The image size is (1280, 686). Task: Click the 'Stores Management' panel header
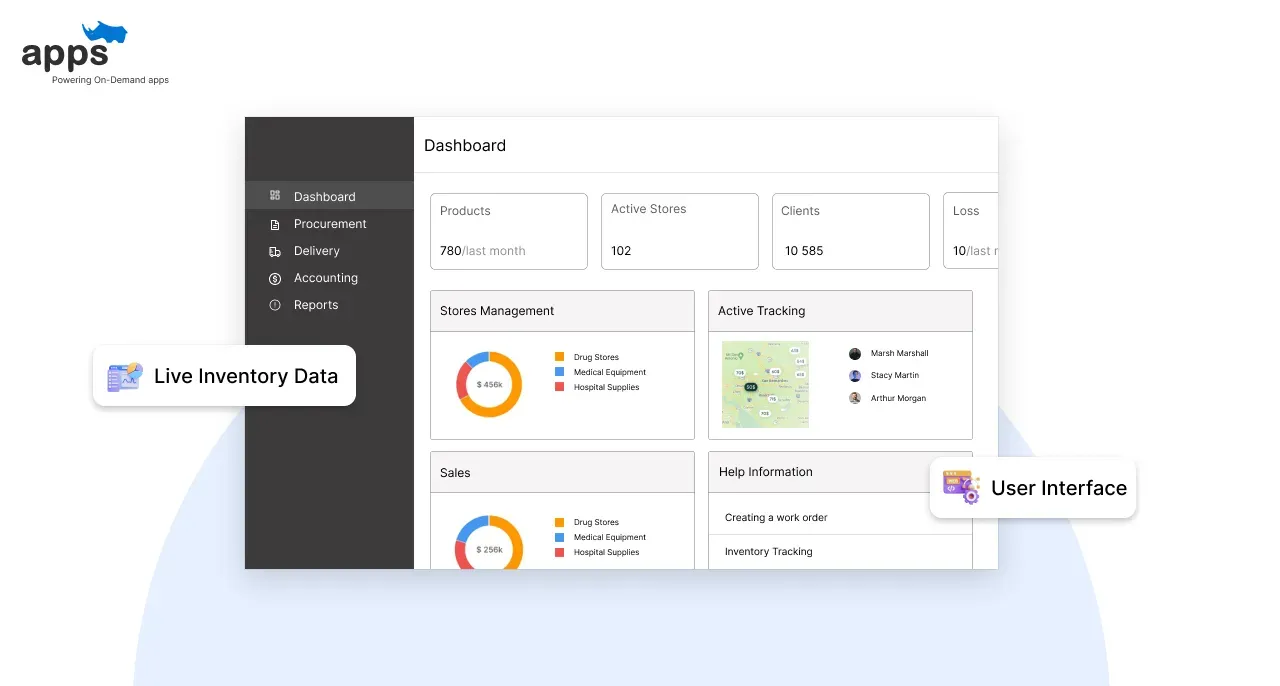coord(562,311)
